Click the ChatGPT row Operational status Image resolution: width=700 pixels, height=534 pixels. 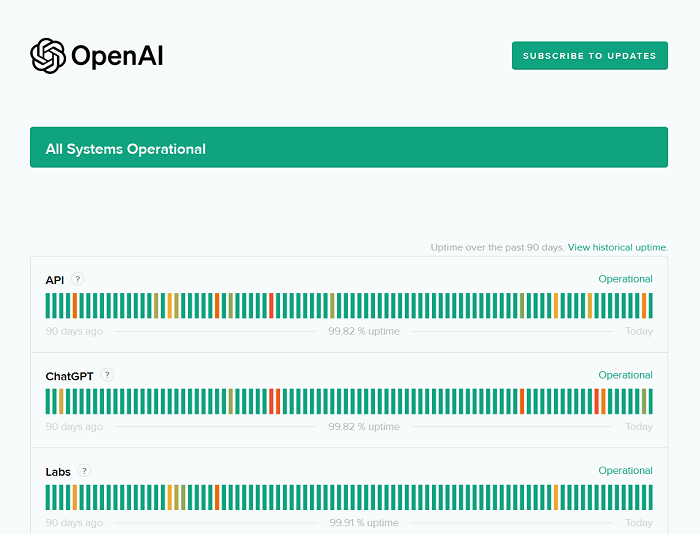625,375
